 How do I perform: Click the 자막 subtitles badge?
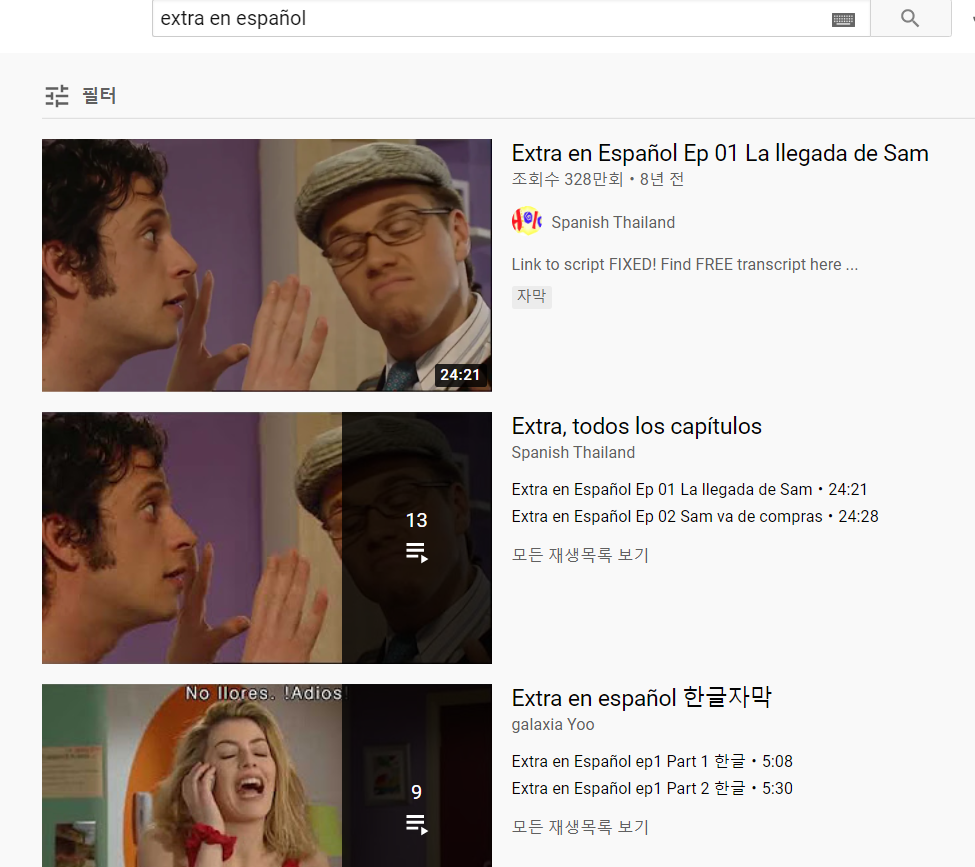click(x=532, y=296)
